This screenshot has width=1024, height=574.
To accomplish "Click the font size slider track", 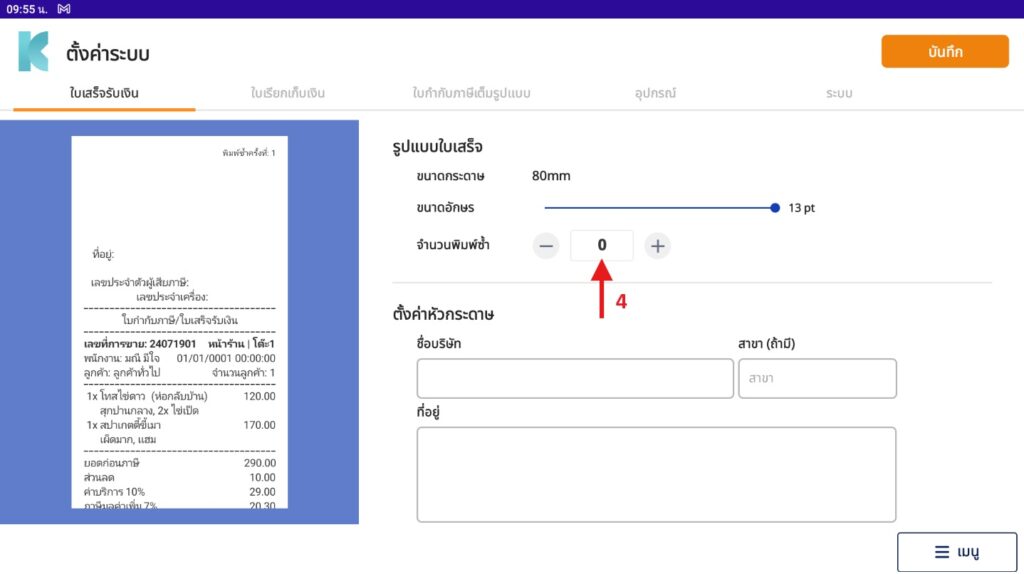I will (660, 208).
